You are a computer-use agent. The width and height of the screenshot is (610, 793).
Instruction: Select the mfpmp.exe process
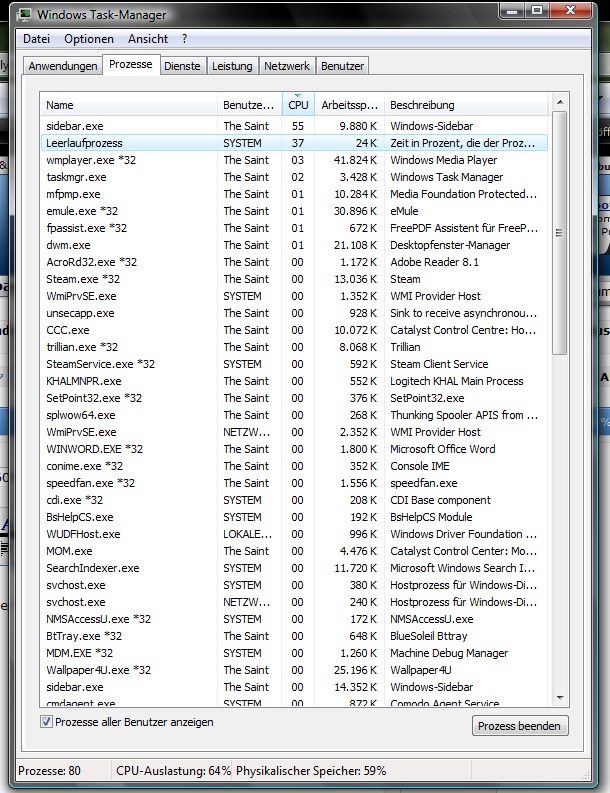click(294, 194)
